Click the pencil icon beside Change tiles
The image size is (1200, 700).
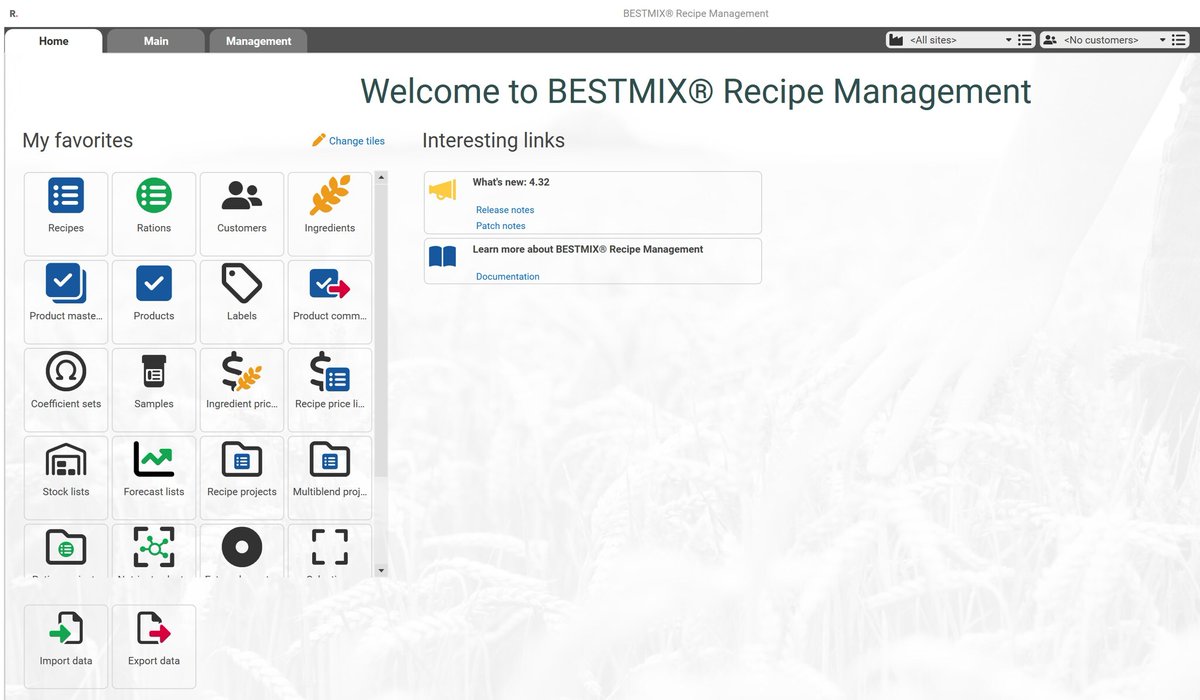pos(319,140)
